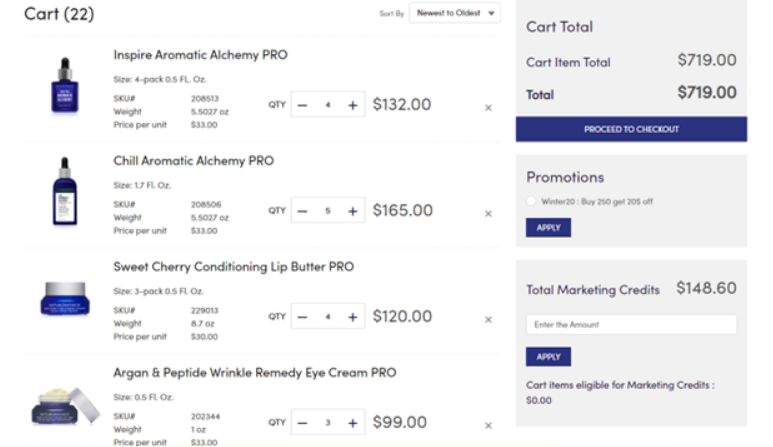Focus the Enter the Amount field
The image size is (773, 447).
pos(631,324)
